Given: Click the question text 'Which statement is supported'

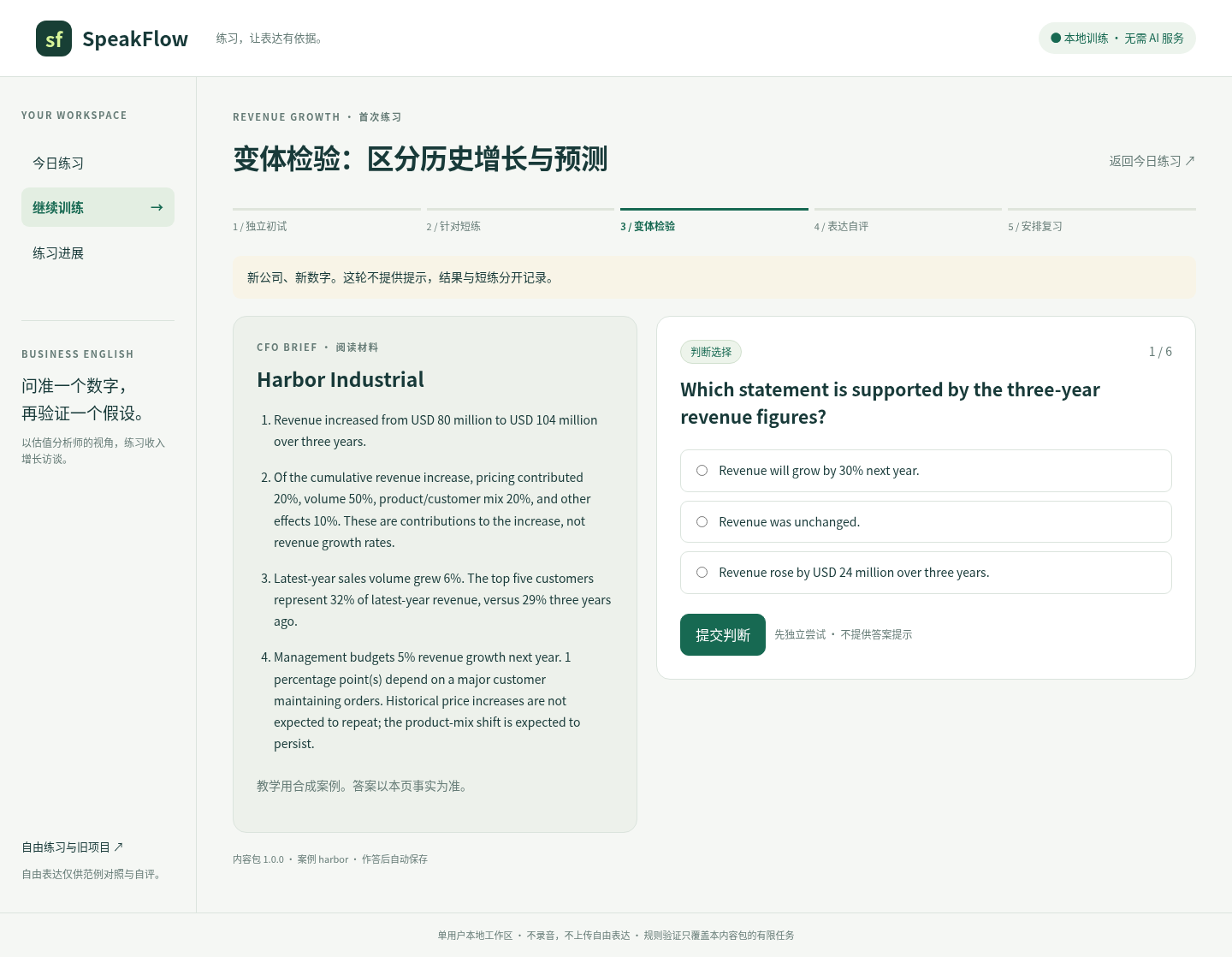Looking at the screenshot, I should coord(890,403).
